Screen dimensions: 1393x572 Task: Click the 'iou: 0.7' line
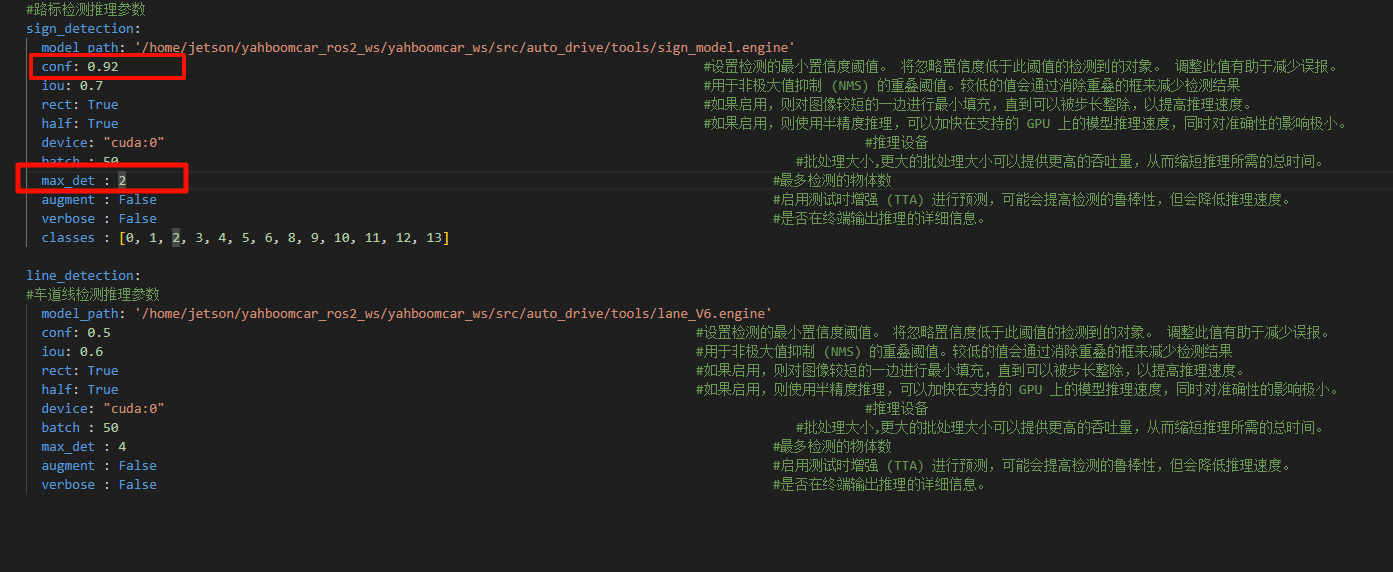point(72,85)
